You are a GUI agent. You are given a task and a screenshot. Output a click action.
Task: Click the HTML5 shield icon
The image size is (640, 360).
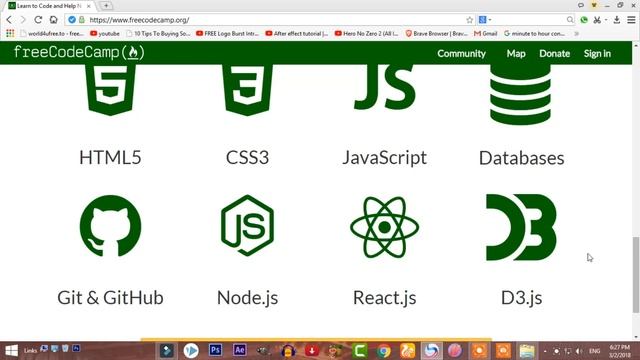point(111,90)
